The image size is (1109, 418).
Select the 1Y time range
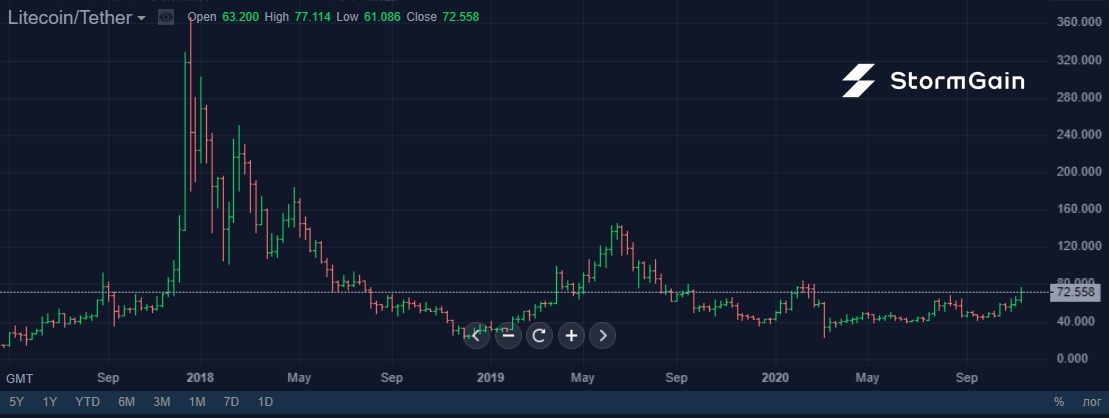click(x=50, y=402)
